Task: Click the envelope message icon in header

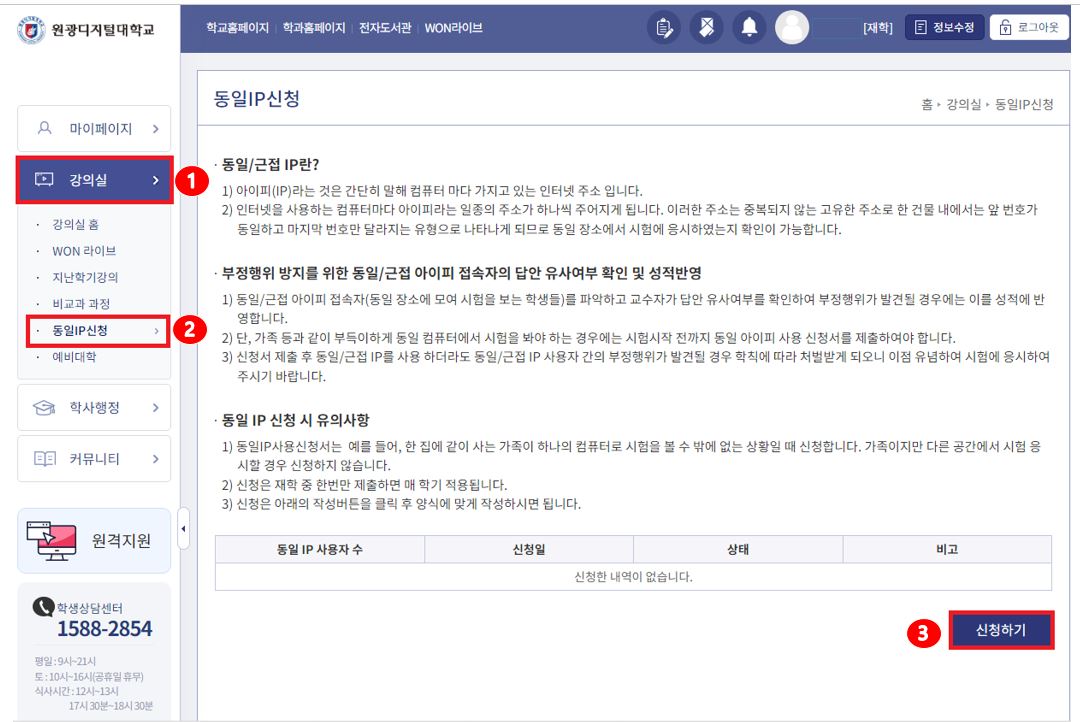Action: (706, 28)
